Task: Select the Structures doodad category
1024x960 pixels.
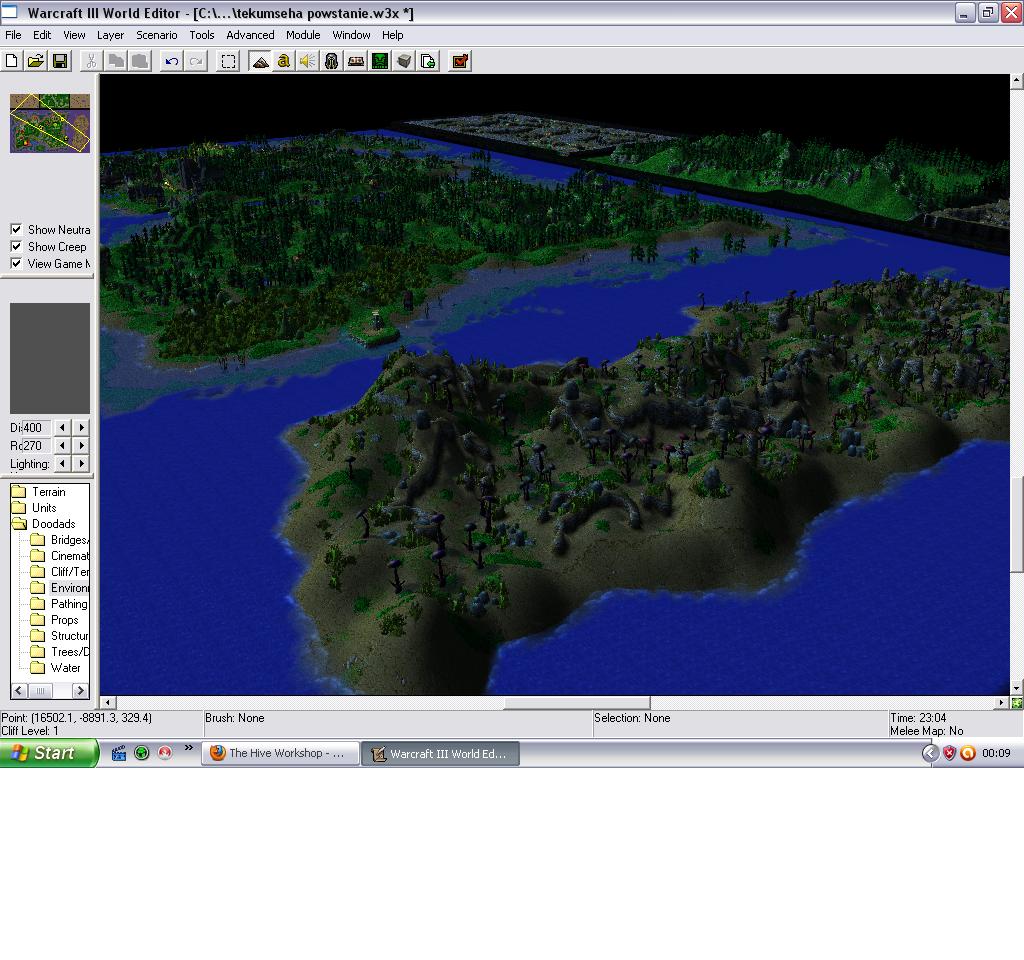Action: tap(60, 635)
